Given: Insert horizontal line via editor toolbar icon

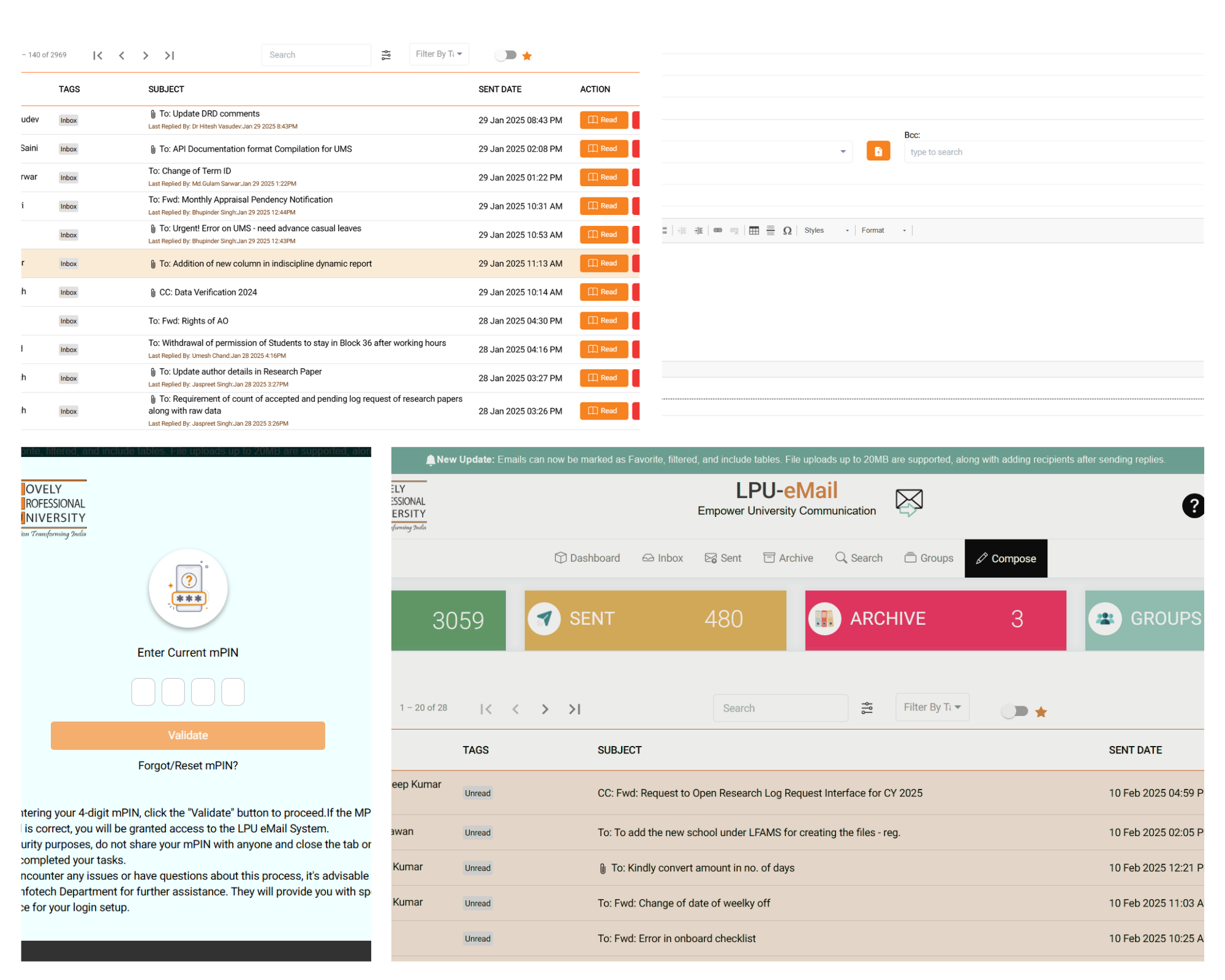Looking at the screenshot, I should 771,230.
